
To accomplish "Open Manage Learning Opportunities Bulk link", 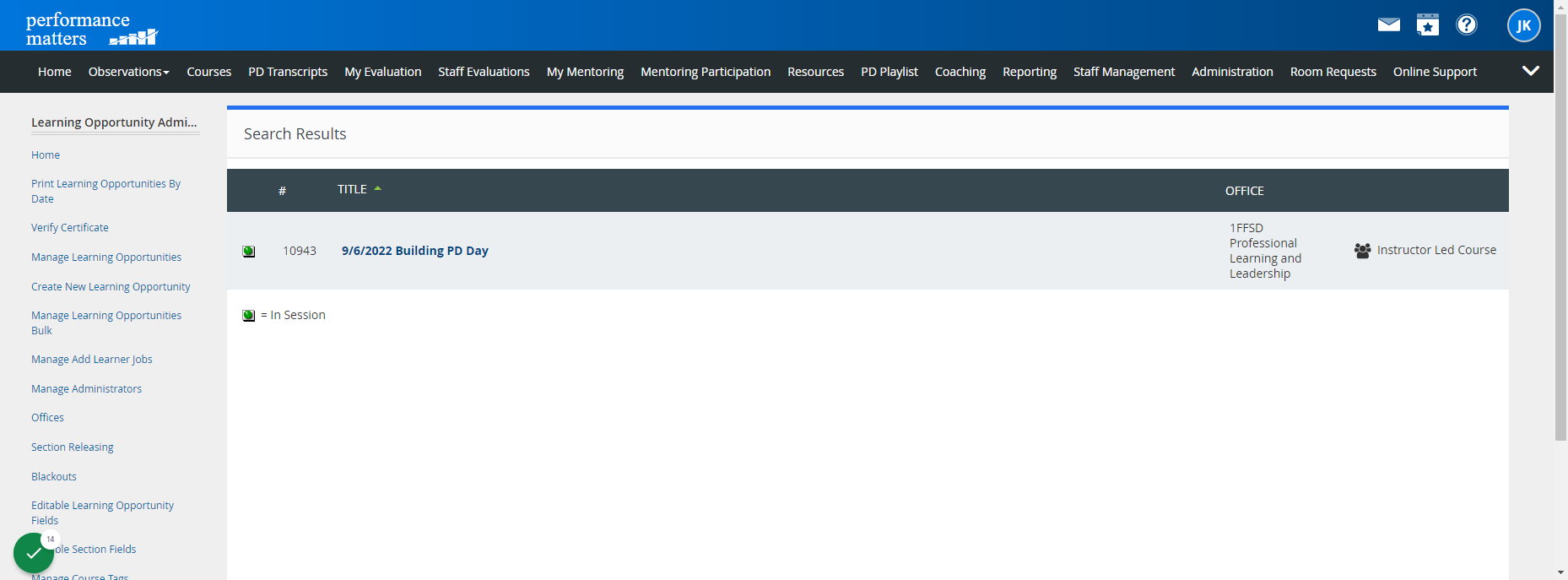I will tap(106, 323).
